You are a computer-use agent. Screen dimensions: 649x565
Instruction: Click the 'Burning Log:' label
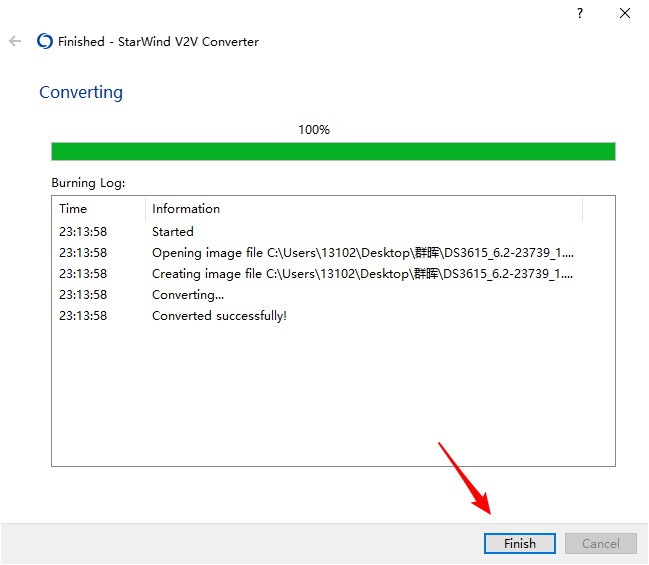point(85,184)
